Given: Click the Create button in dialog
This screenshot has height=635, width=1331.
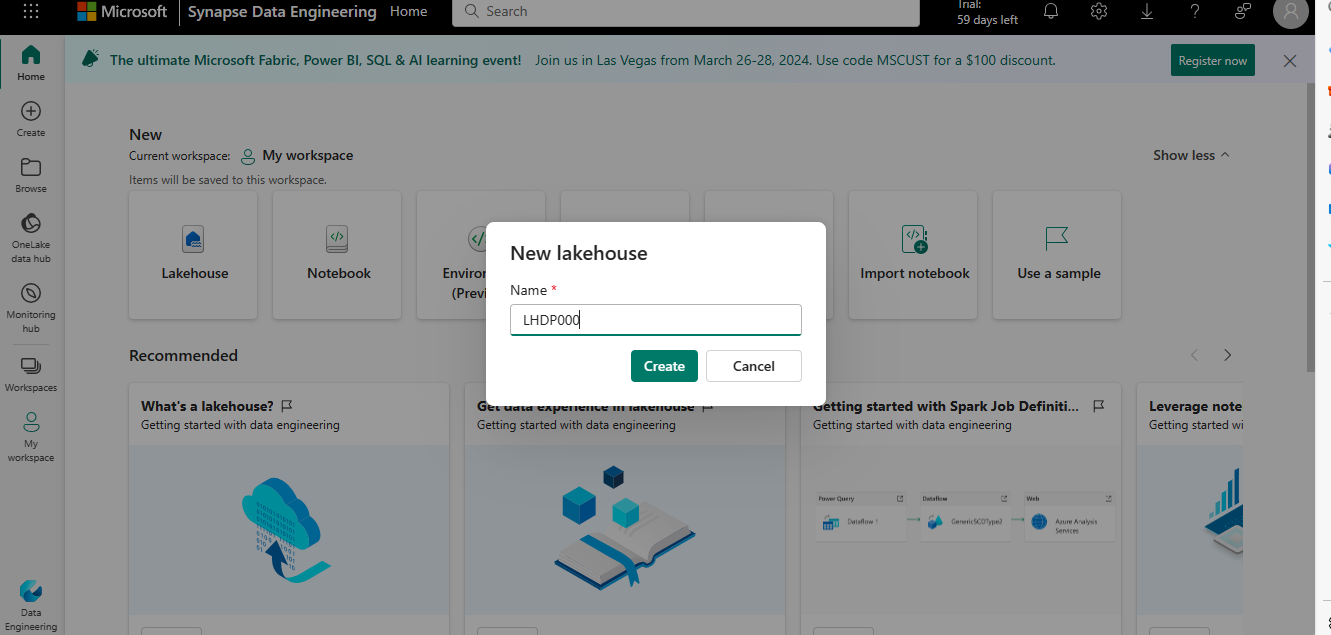Looking at the screenshot, I should pos(664,366).
